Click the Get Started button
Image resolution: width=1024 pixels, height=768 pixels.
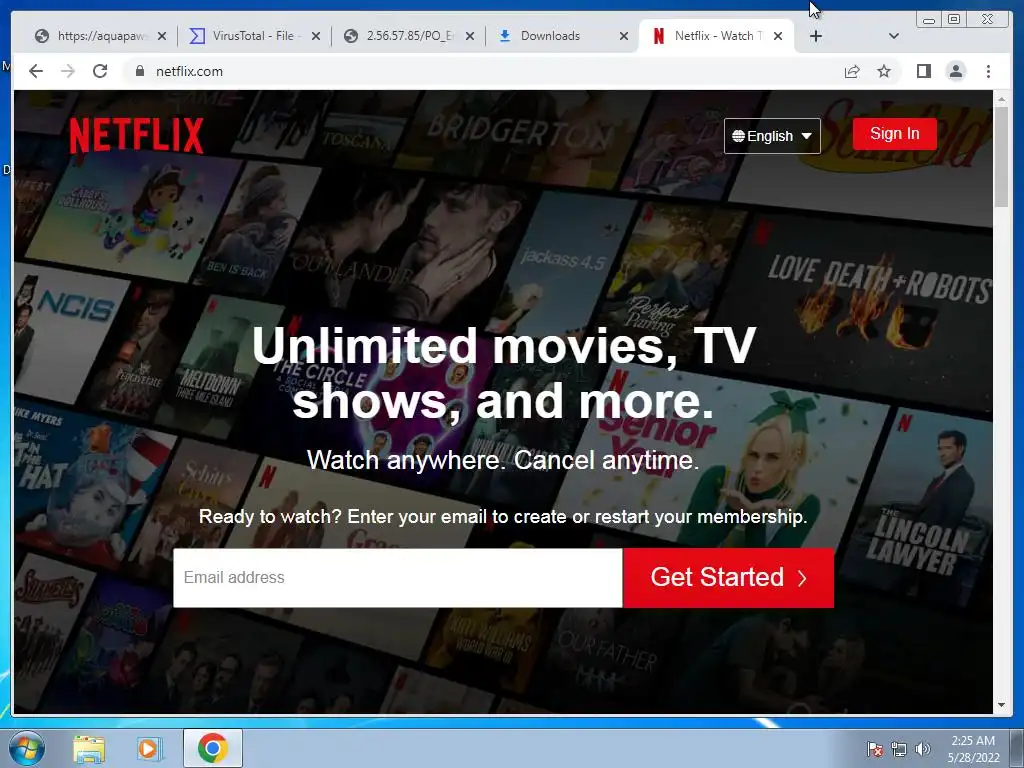tap(729, 577)
